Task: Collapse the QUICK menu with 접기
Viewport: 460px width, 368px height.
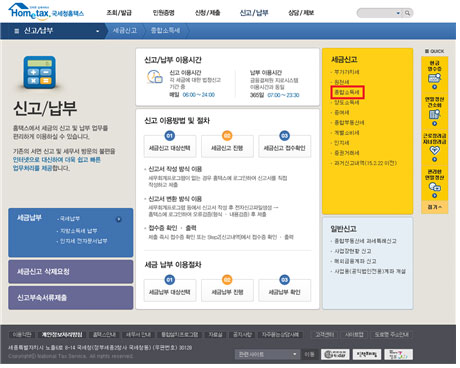Action: 435,207
